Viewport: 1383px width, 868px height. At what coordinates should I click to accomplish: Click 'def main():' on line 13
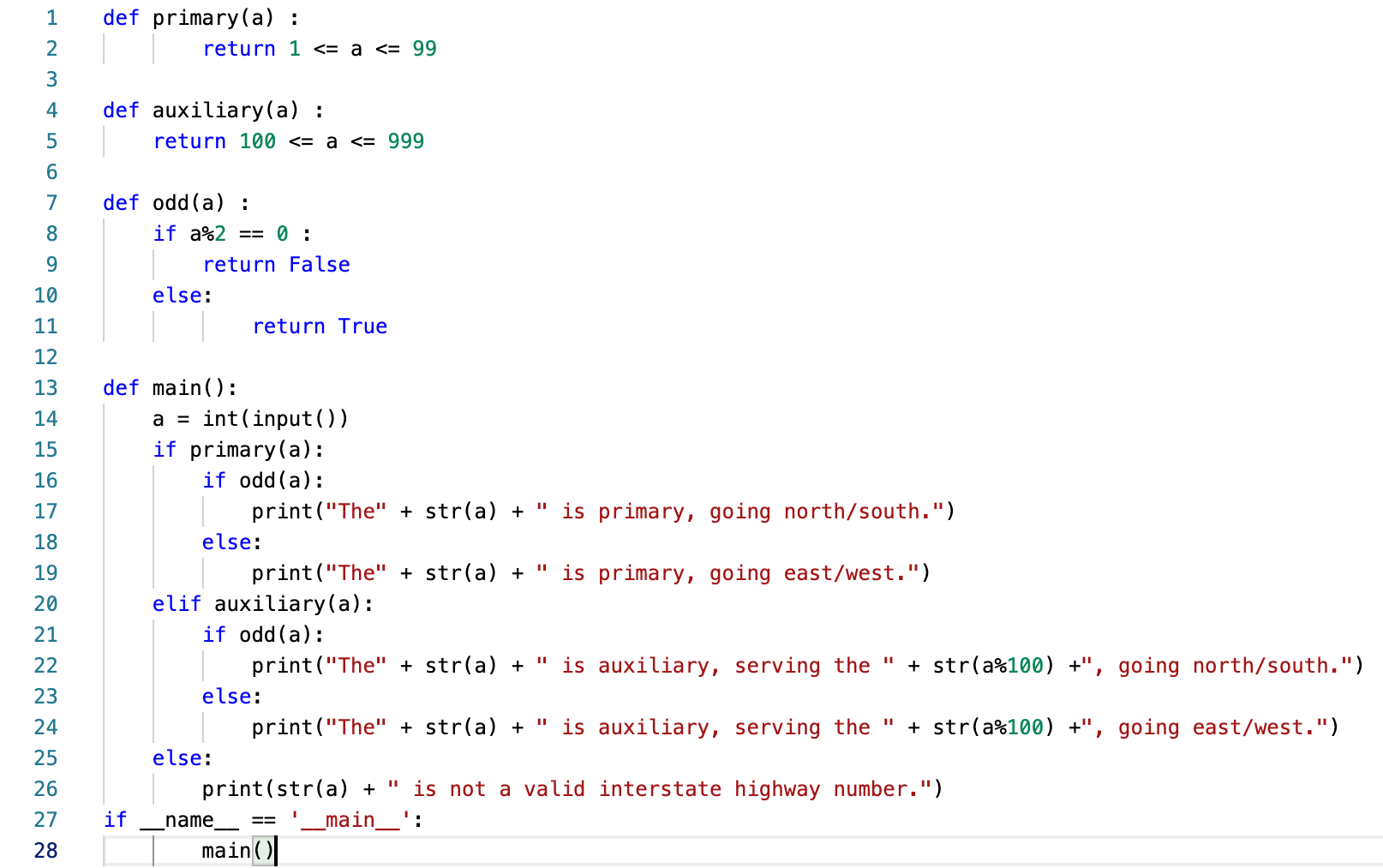coord(170,388)
